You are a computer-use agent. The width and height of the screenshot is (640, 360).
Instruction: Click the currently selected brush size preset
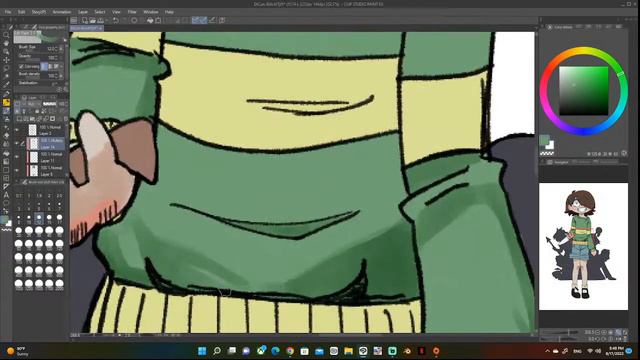(39, 218)
